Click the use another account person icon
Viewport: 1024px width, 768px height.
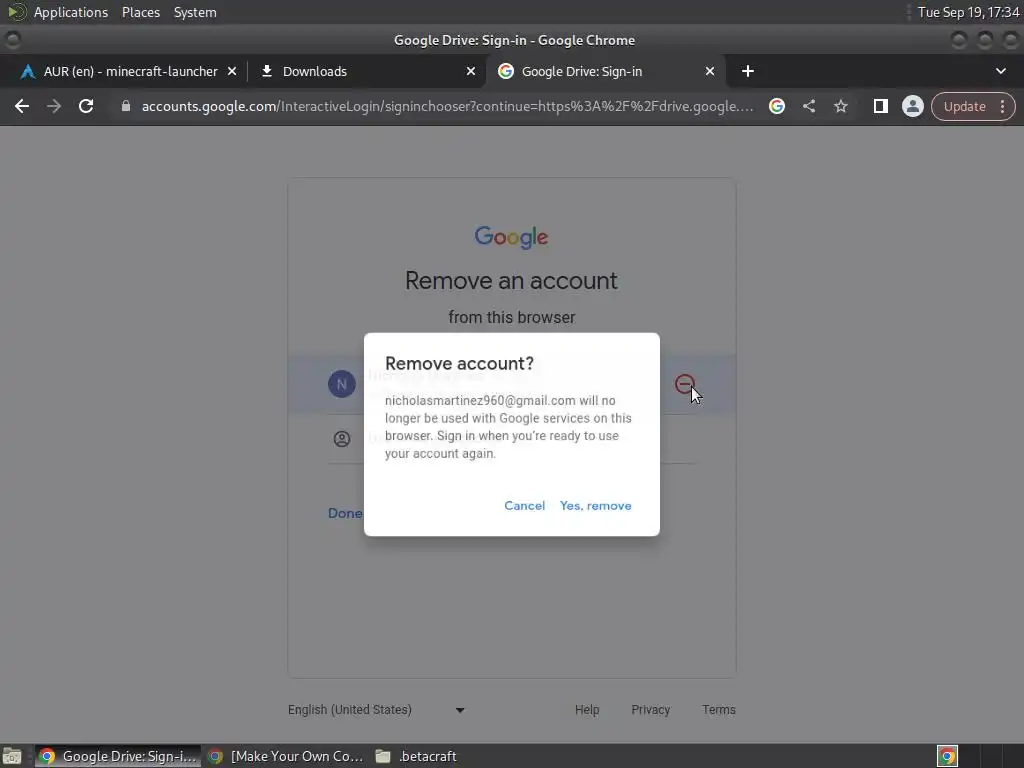tap(342, 439)
